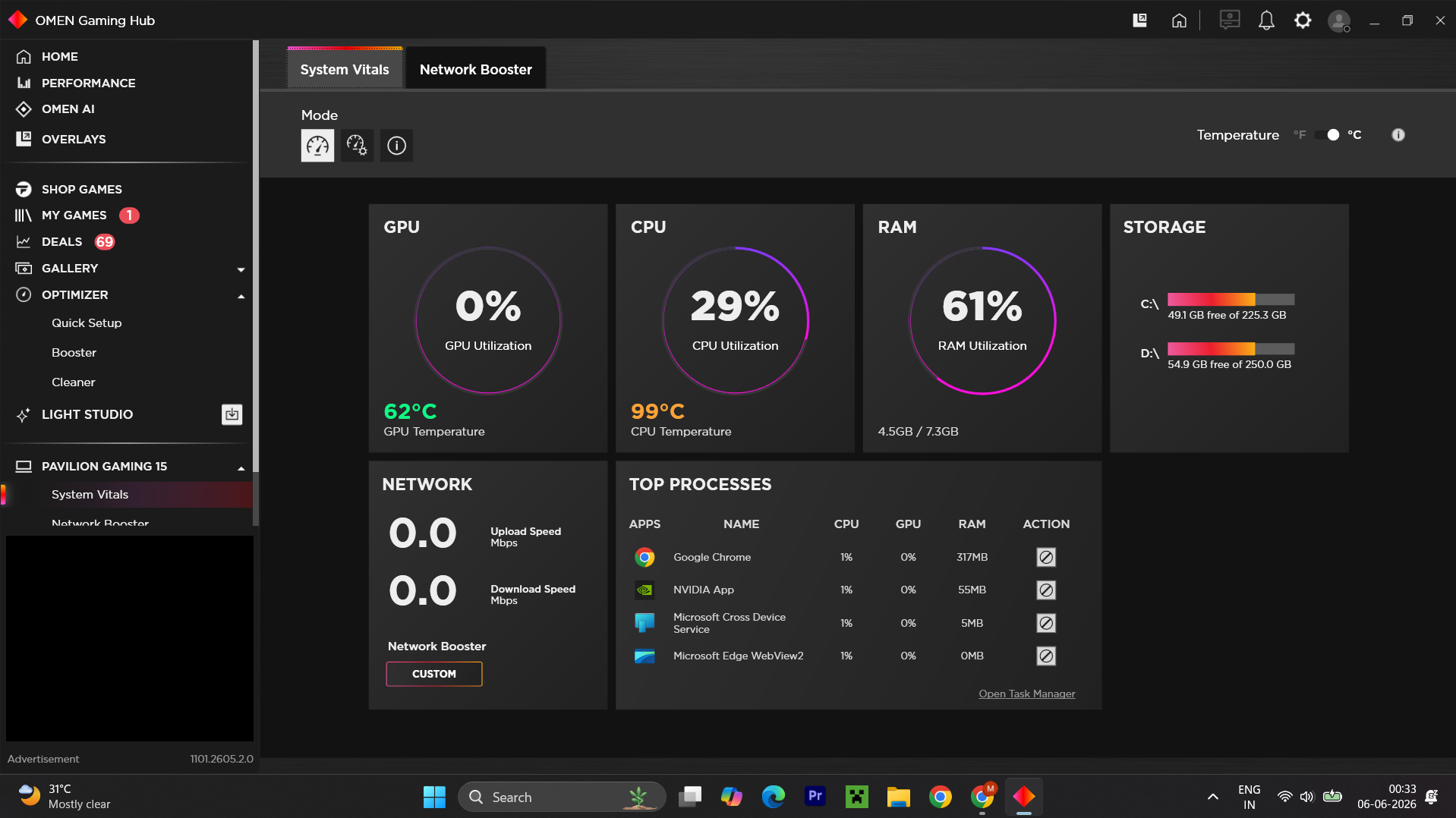Switch to the Network Booster tab

pyautogui.click(x=476, y=69)
